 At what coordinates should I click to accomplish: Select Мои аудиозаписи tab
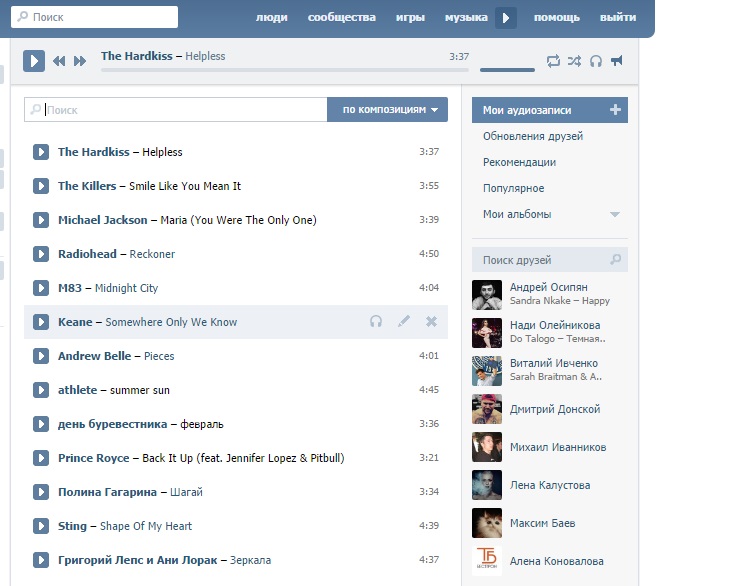coord(550,110)
